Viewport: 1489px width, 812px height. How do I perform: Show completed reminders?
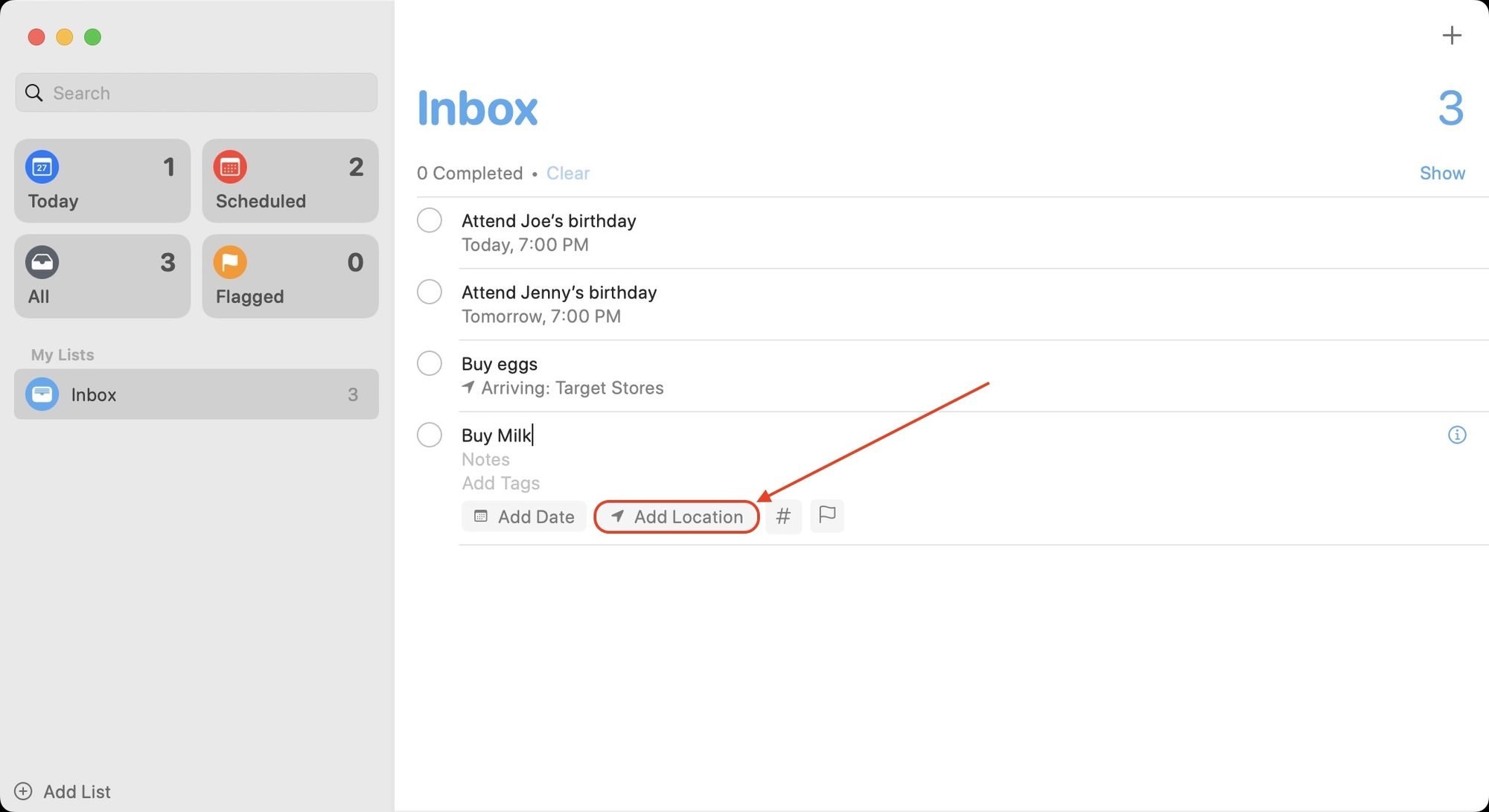point(1441,173)
